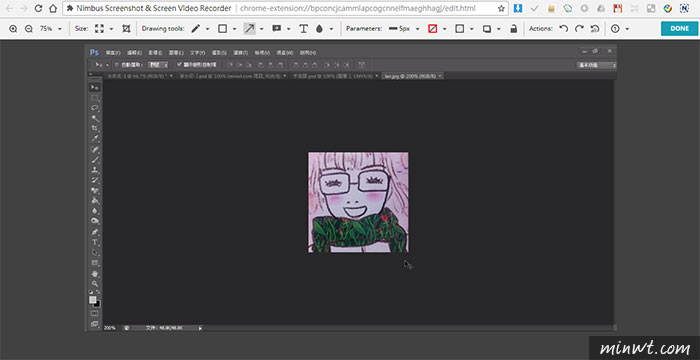Select the note callout tool
Viewport: 700px width, 360px height.
pos(276,29)
